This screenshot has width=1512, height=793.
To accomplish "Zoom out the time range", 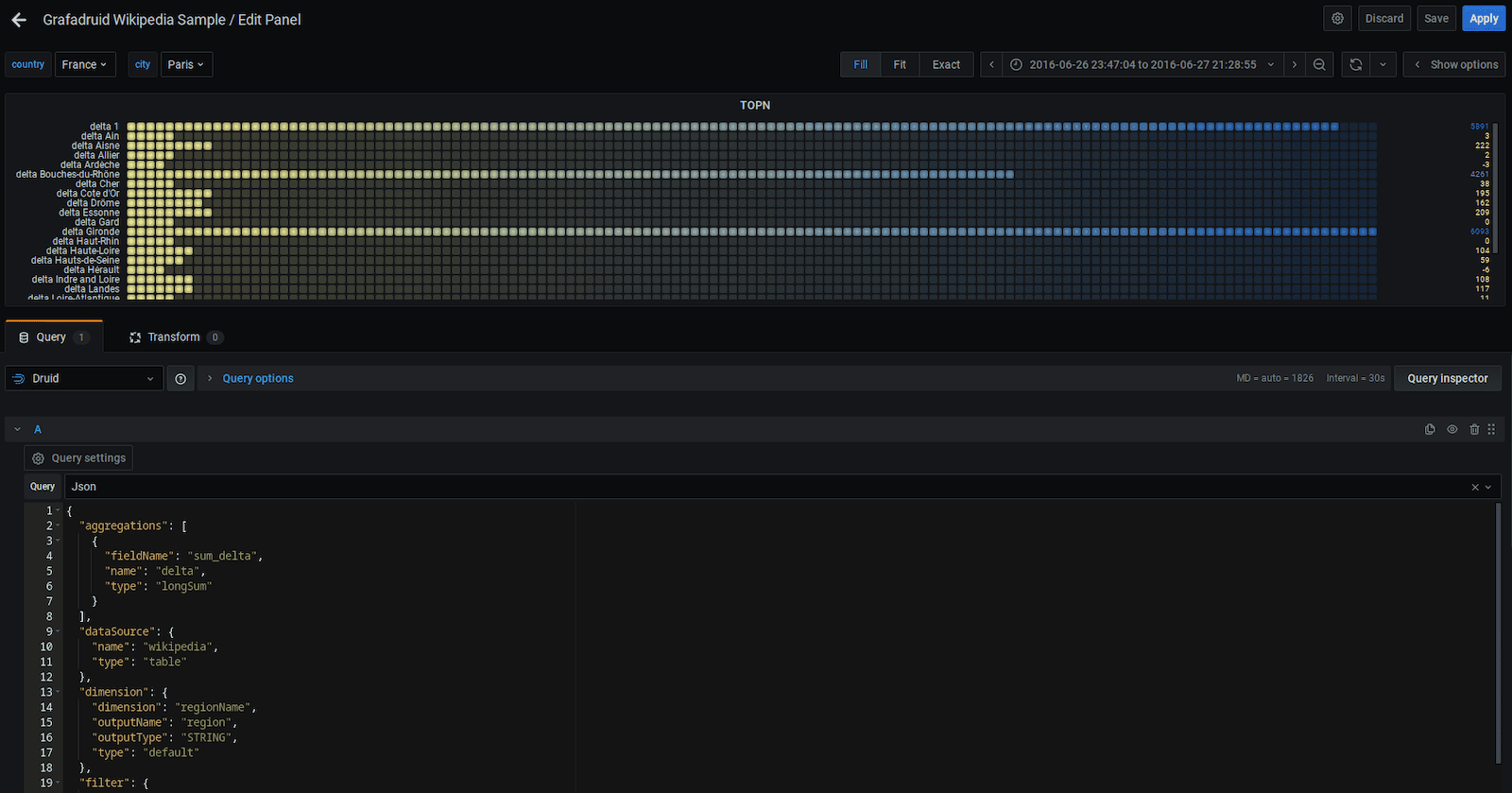I will click(x=1319, y=64).
